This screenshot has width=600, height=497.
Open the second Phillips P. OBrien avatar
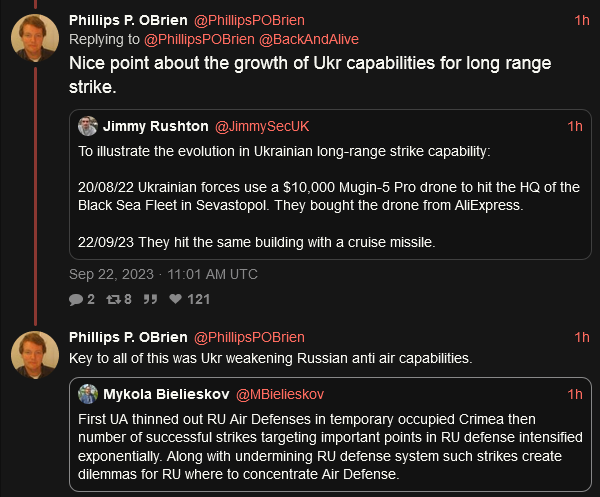[x=33, y=357]
